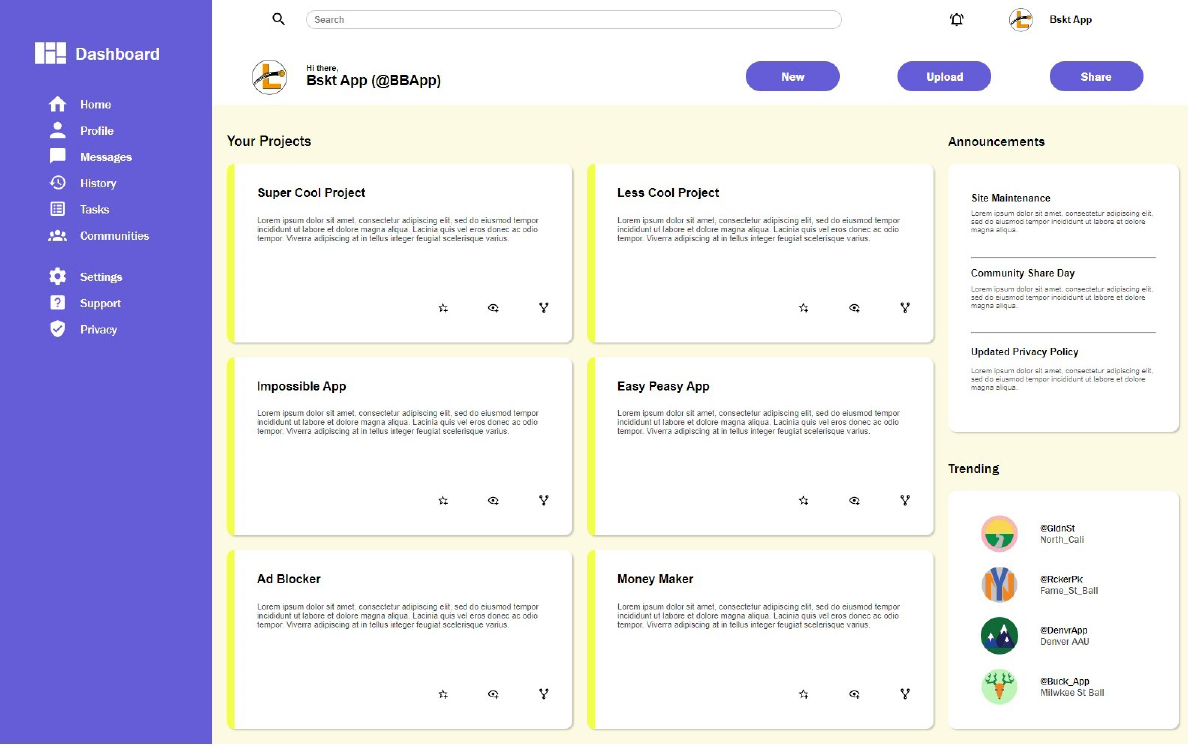Open the Updated Privacy Policy announcement
1188x756 pixels.
pyautogui.click(x=1024, y=352)
